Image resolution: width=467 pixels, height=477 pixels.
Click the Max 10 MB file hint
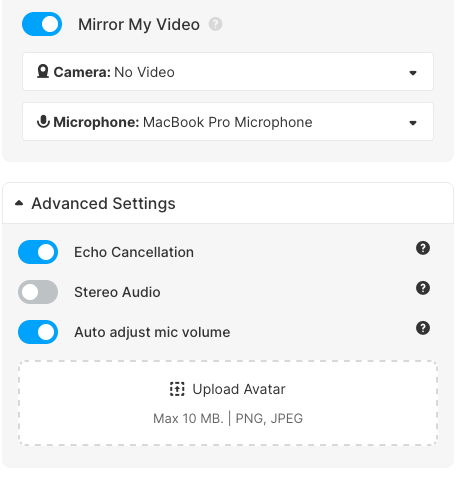(228, 418)
